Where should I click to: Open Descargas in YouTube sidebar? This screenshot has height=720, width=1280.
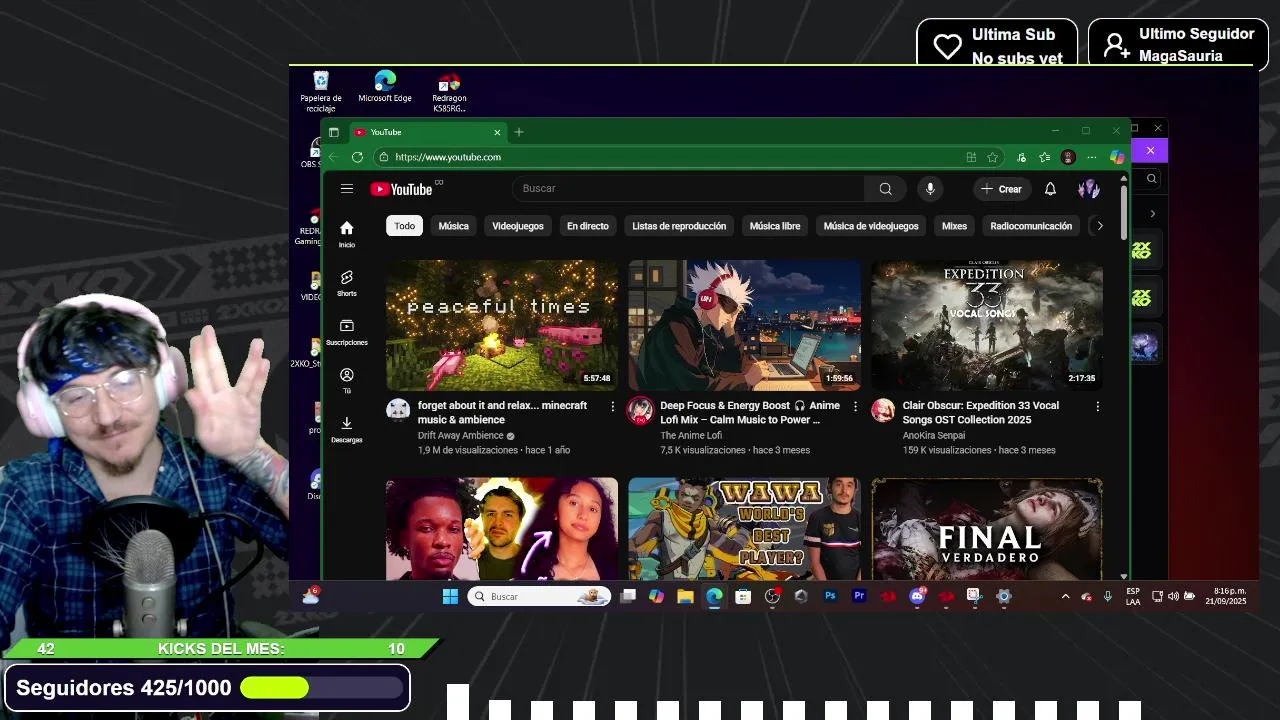pyautogui.click(x=346, y=429)
